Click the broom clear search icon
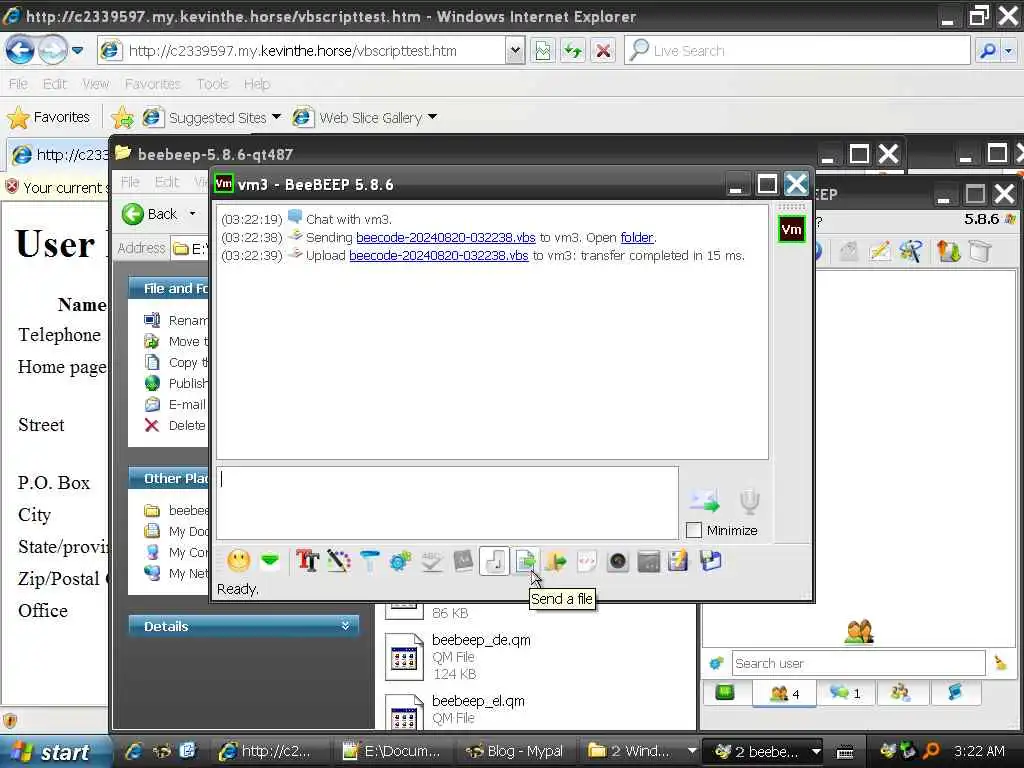 [1000, 663]
